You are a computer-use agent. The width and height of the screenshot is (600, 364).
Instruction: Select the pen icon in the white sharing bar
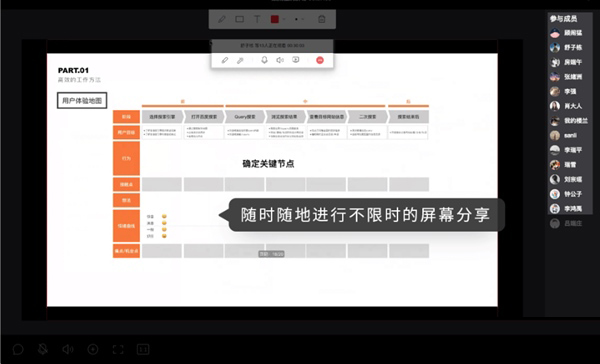click(x=225, y=60)
